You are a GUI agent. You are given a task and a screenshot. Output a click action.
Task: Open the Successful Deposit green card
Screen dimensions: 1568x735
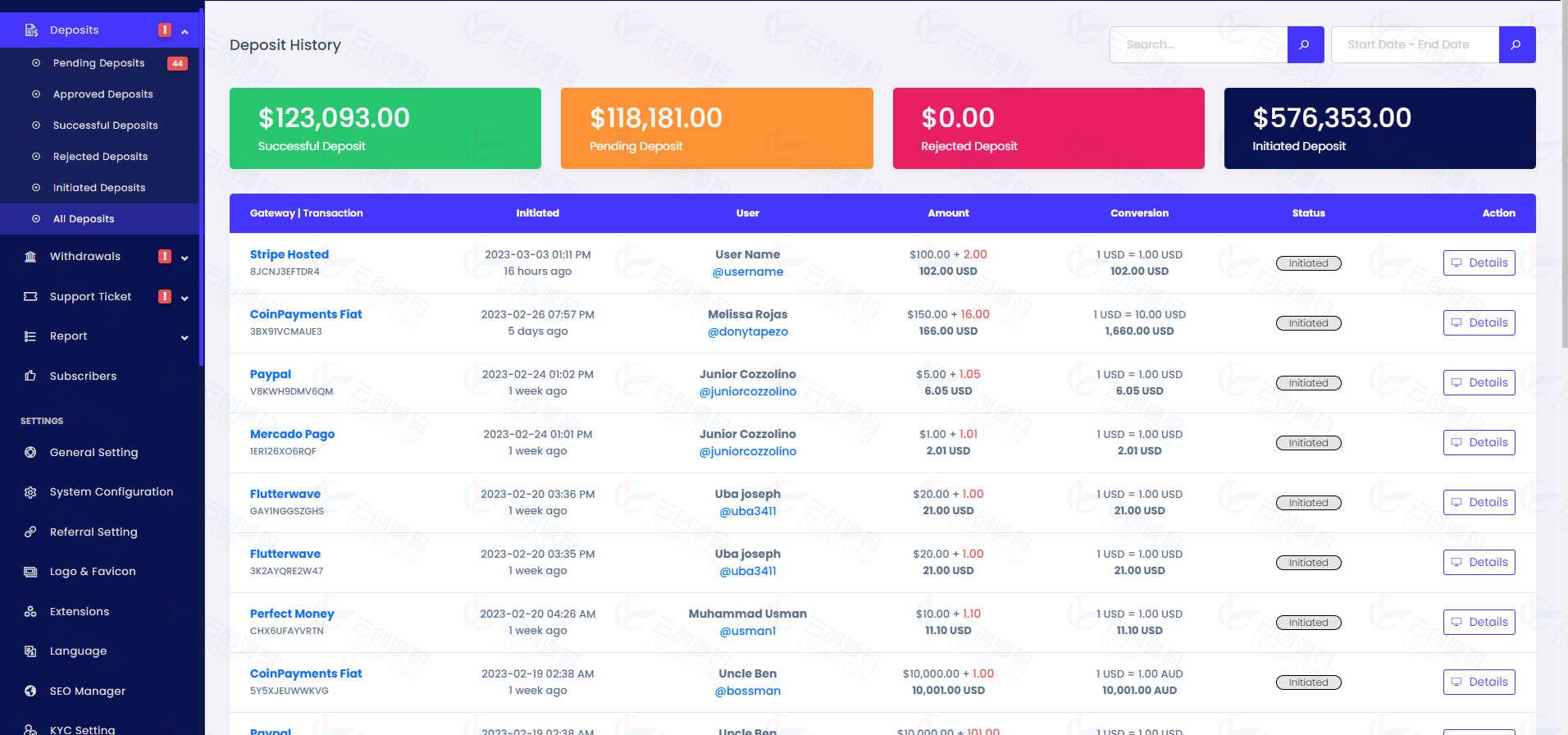click(385, 128)
